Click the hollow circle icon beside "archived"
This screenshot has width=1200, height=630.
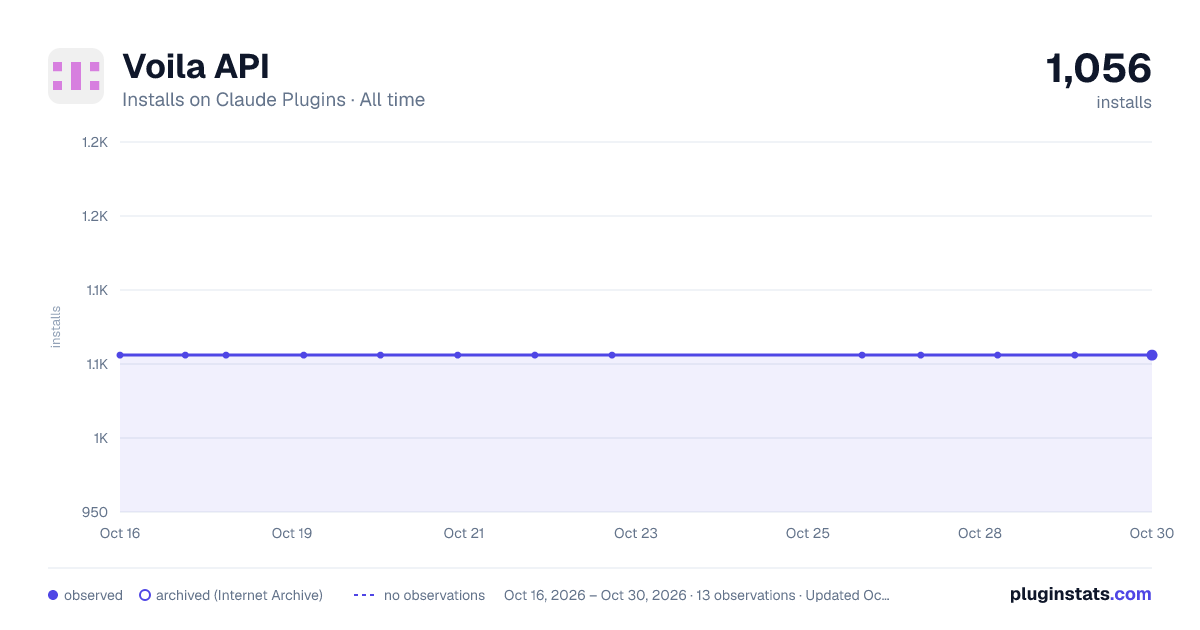click(x=145, y=595)
